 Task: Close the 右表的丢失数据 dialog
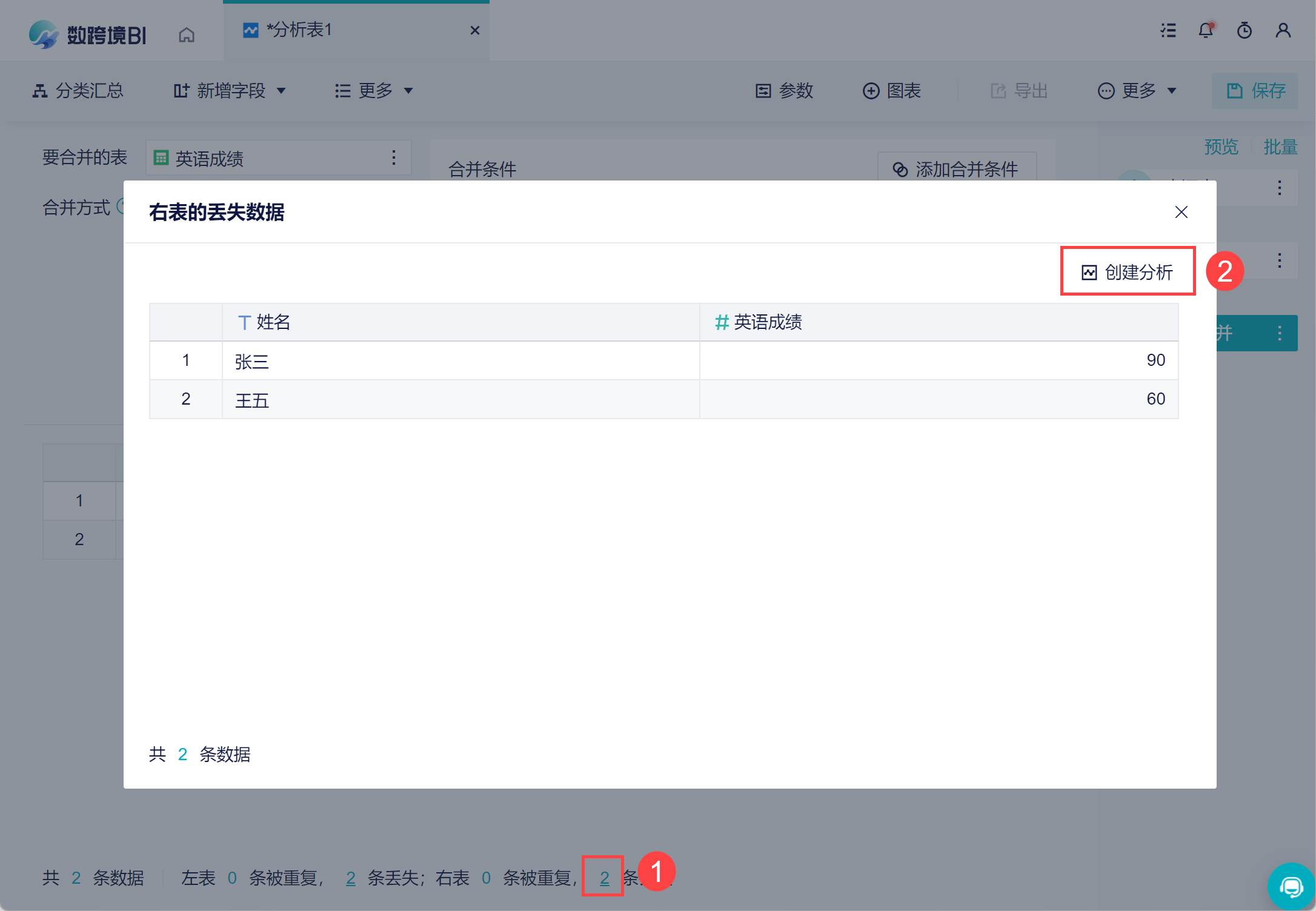click(x=1181, y=212)
